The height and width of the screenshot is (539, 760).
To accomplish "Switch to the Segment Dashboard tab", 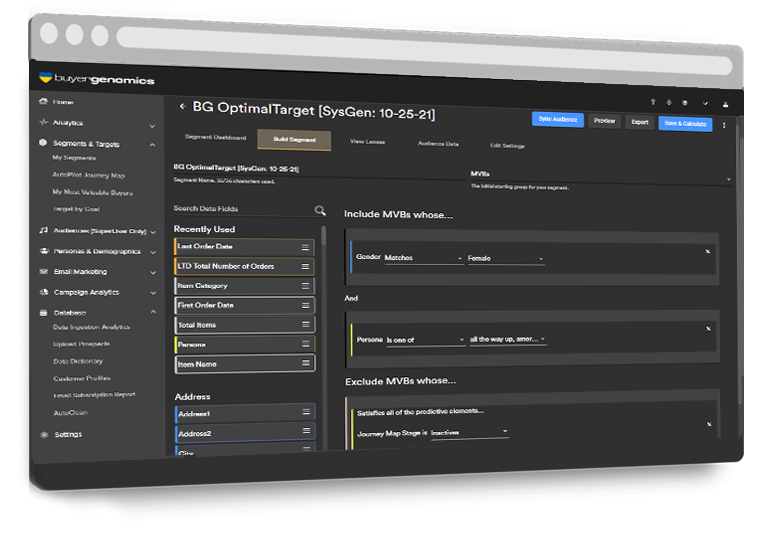I will point(215,137).
